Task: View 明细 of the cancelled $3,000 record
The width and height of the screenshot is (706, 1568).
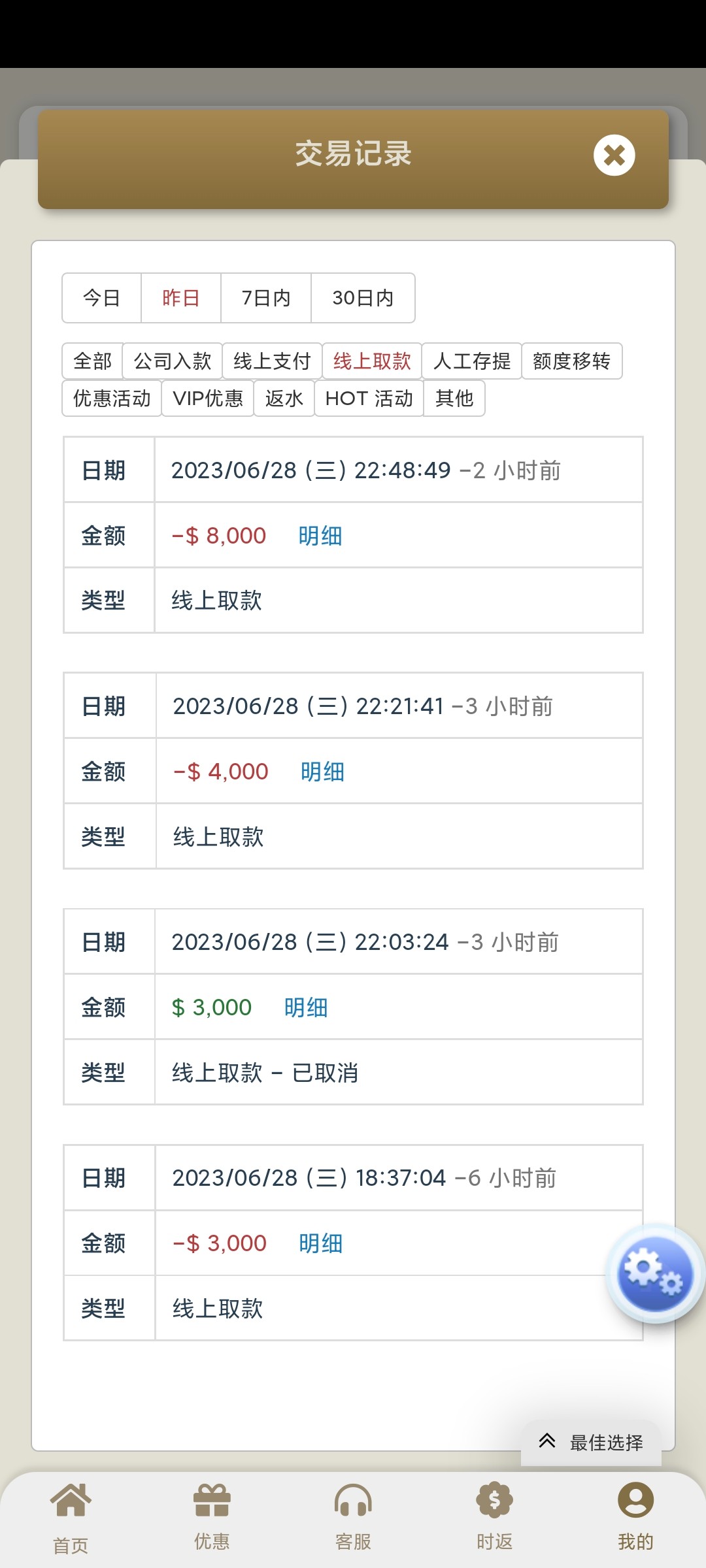Action: [x=306, y=1007]
